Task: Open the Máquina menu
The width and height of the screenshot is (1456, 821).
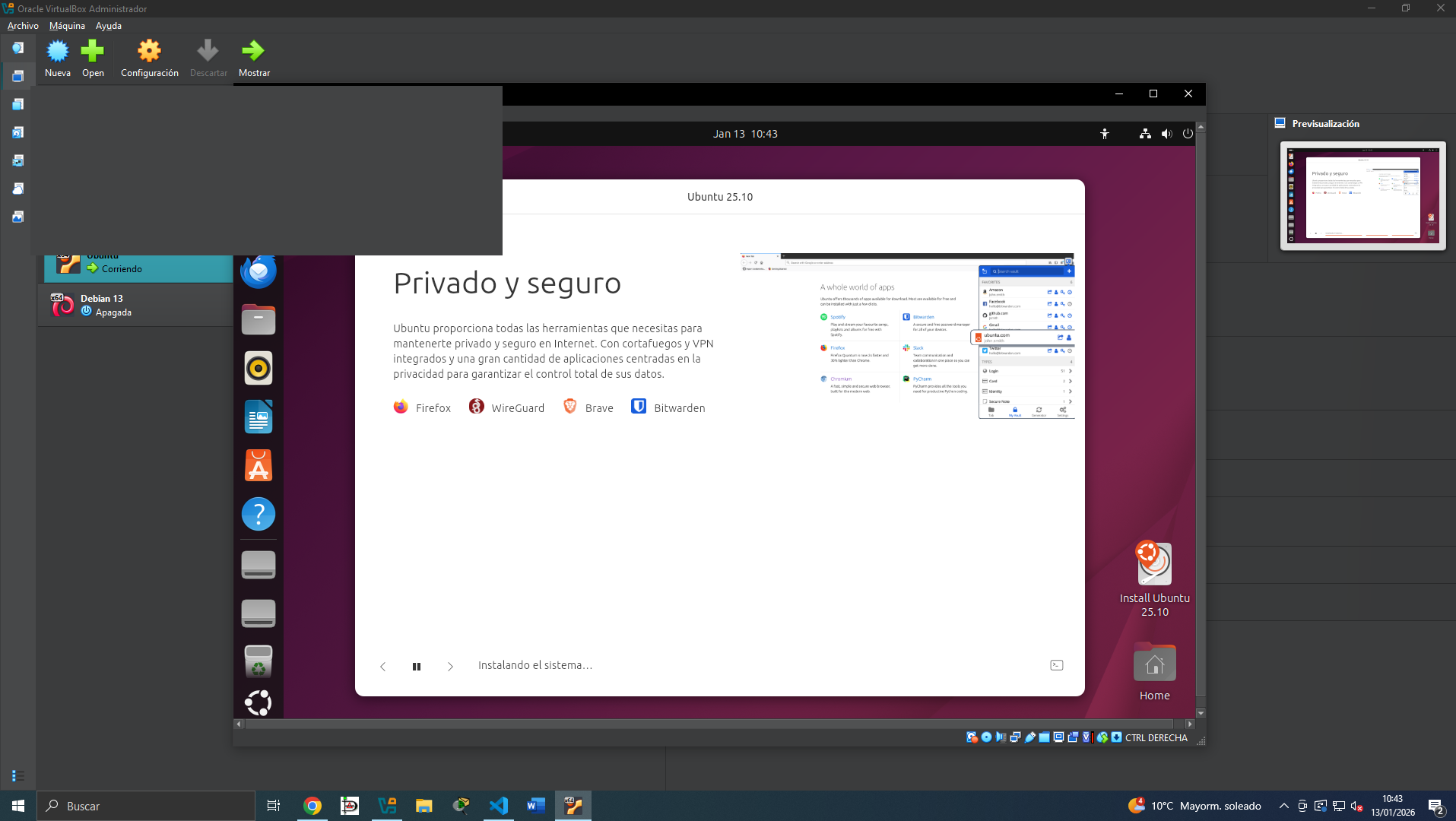Action: pyautogui.click(x=67, y=25)
